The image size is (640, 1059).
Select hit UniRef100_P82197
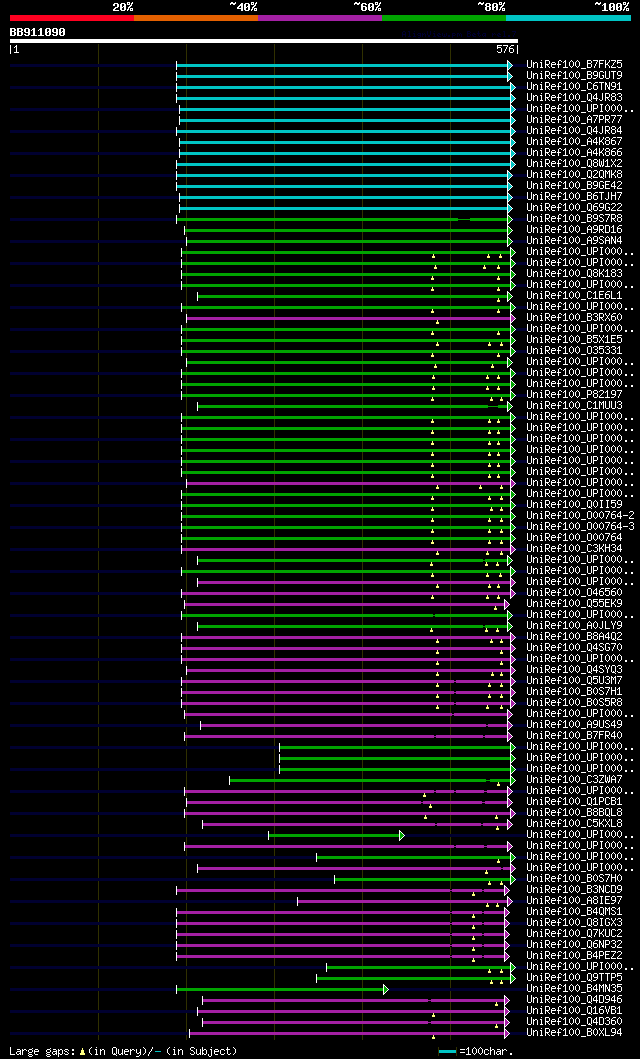coord(575,395)
